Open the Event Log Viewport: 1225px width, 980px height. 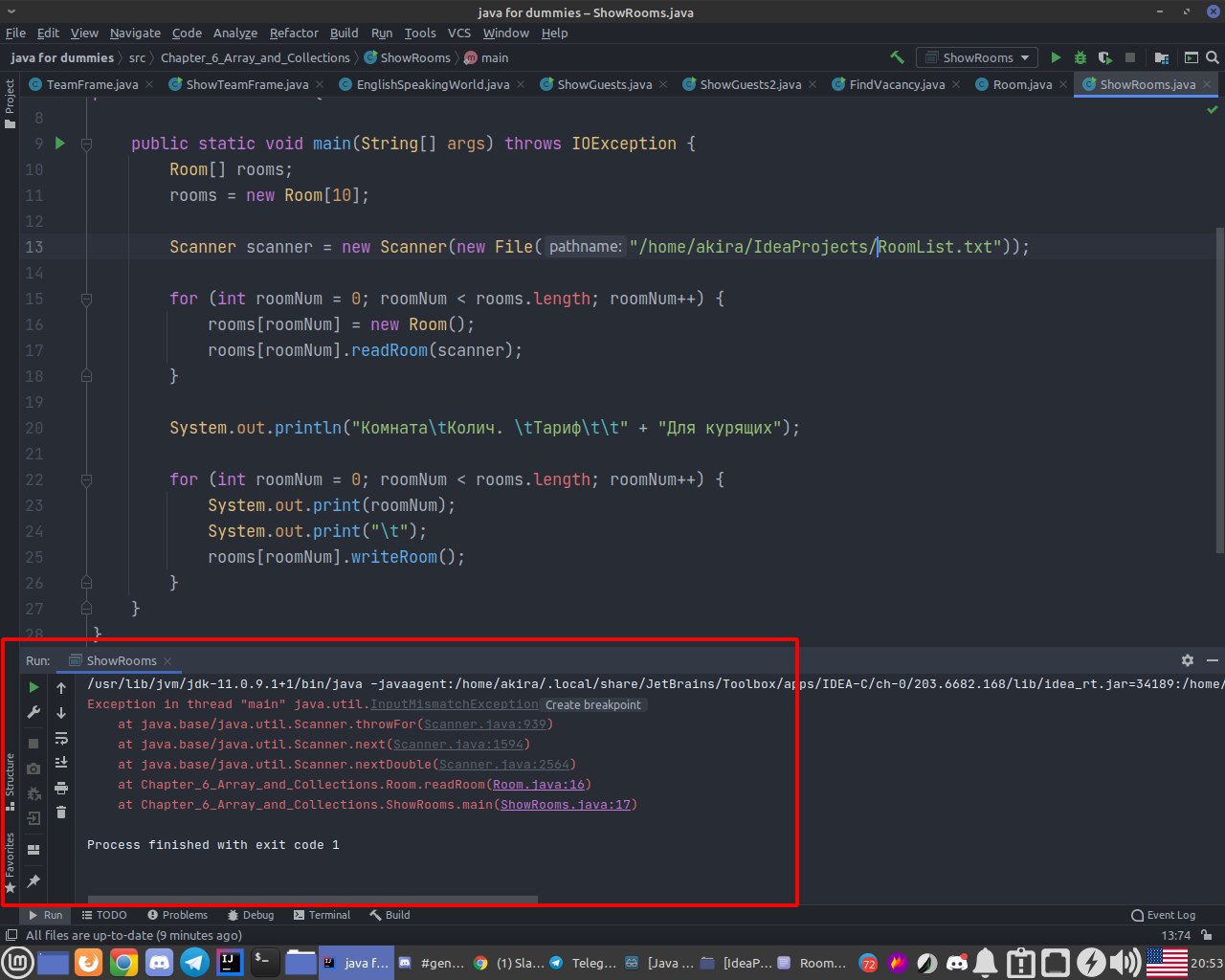point(1163,915)
